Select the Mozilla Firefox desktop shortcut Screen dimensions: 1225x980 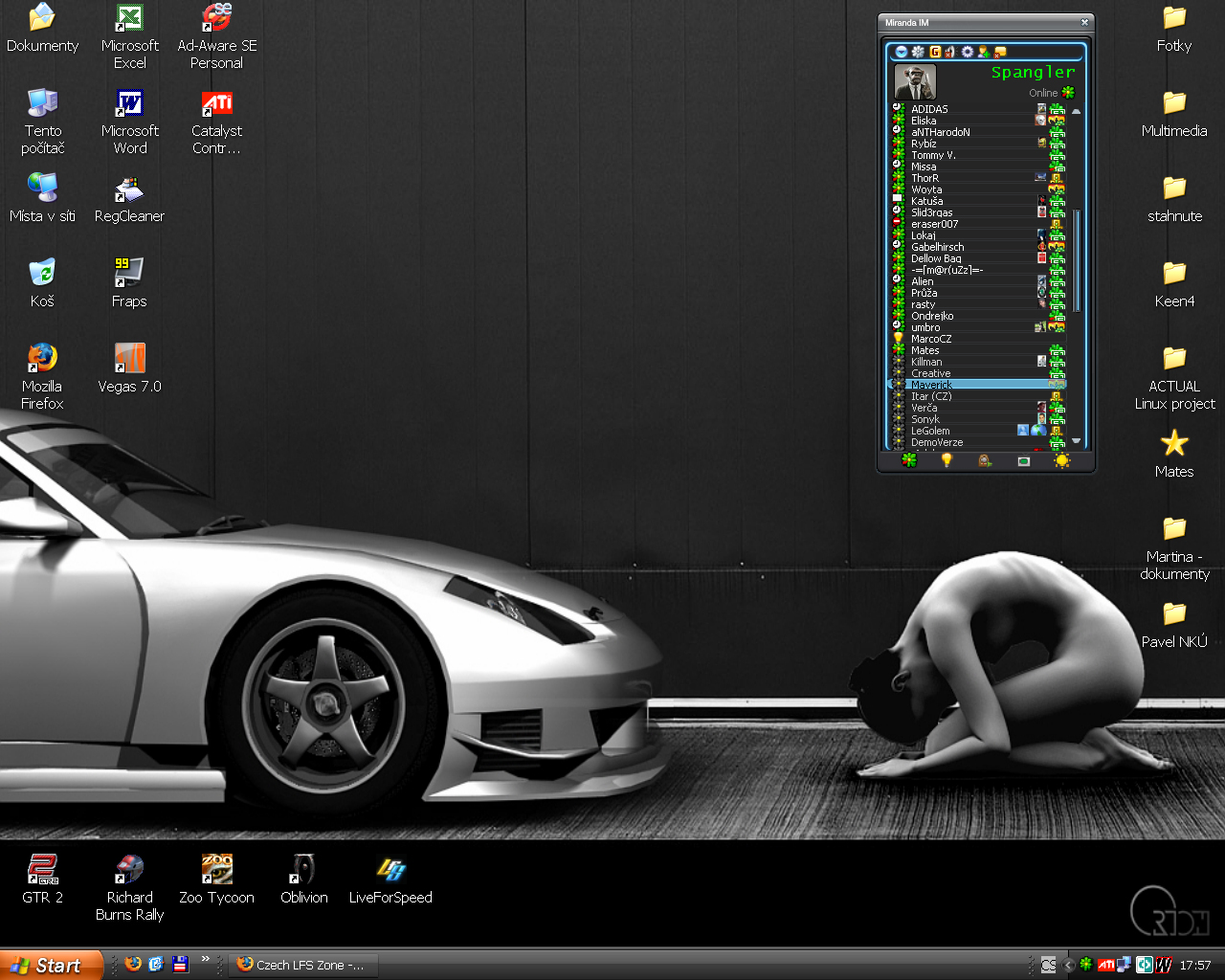[x=42, y=377]
